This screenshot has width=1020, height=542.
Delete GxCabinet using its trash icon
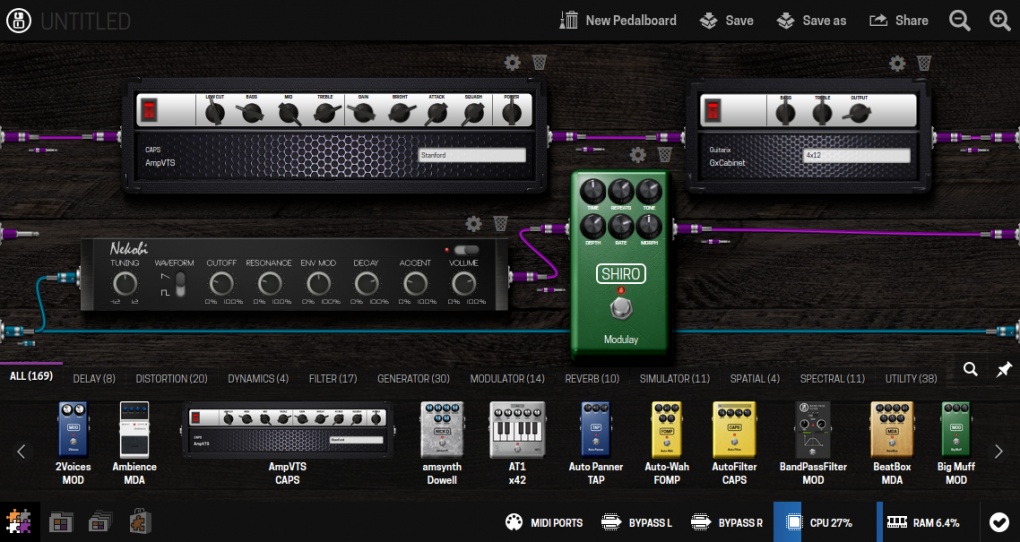click(x=924, y=63)
